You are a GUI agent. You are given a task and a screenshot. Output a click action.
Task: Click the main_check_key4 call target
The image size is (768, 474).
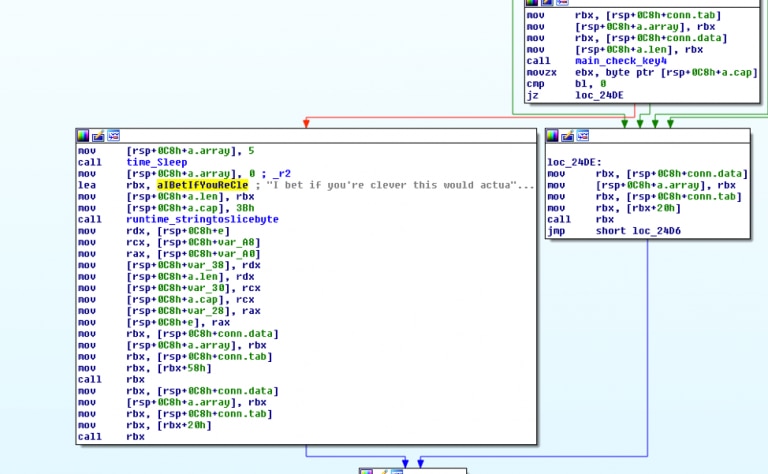621,61
